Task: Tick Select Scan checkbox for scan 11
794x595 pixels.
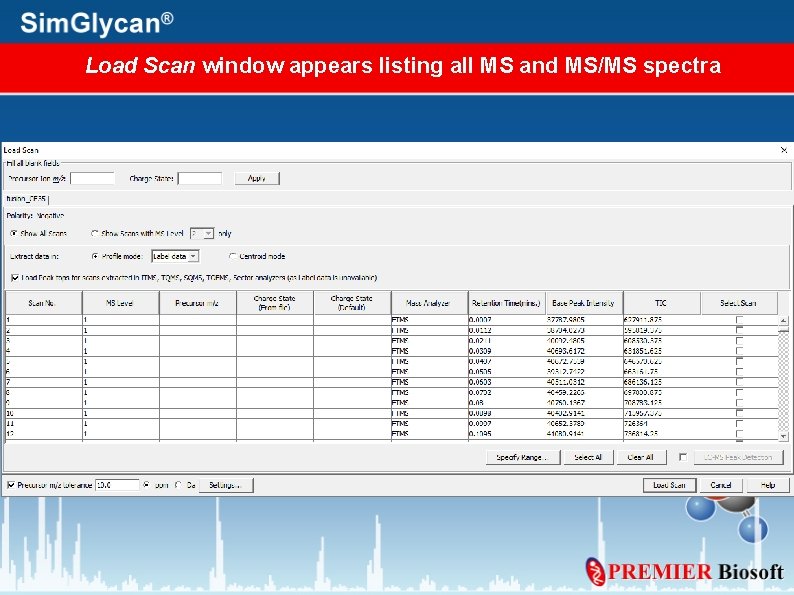Action: click(x=739, y=423)
